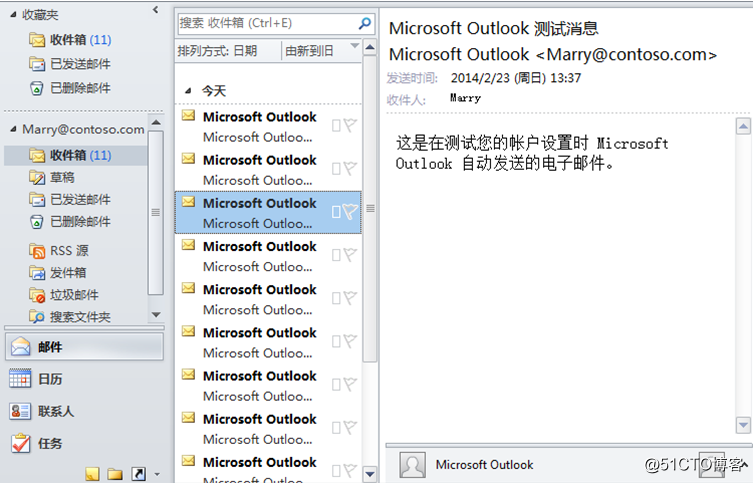Open 已发送邮件 under 收藏夹 favorites
753x483 pixels.
coord(70,64)
